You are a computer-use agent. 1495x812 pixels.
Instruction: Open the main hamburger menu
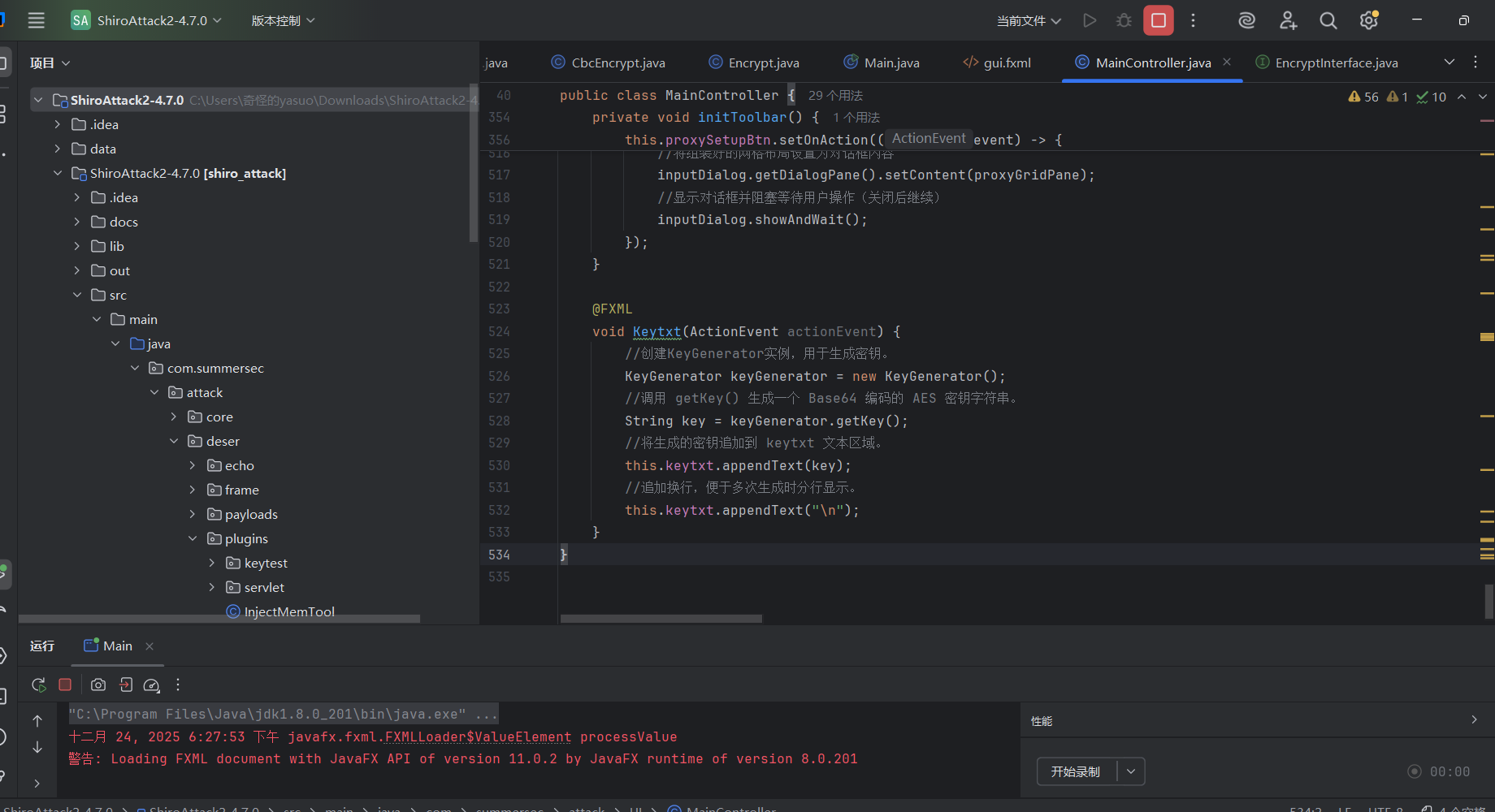pos(37,20)
